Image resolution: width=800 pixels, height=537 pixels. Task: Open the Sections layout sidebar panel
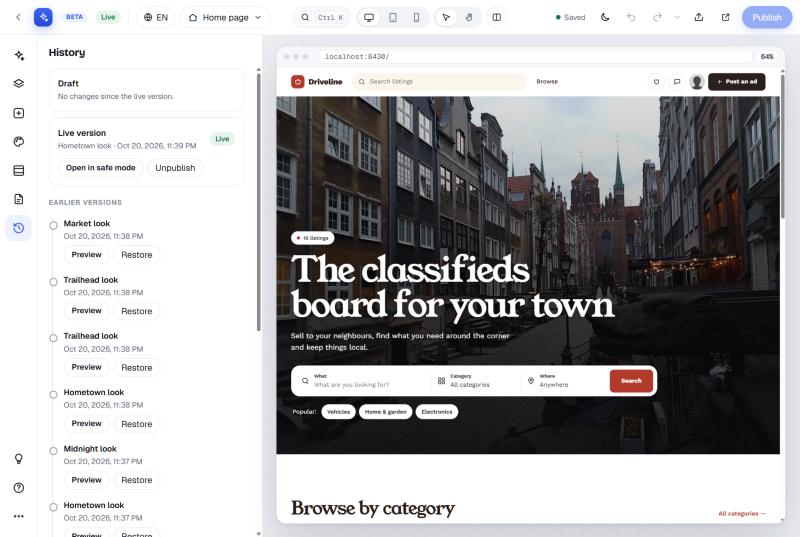point(19,170)
